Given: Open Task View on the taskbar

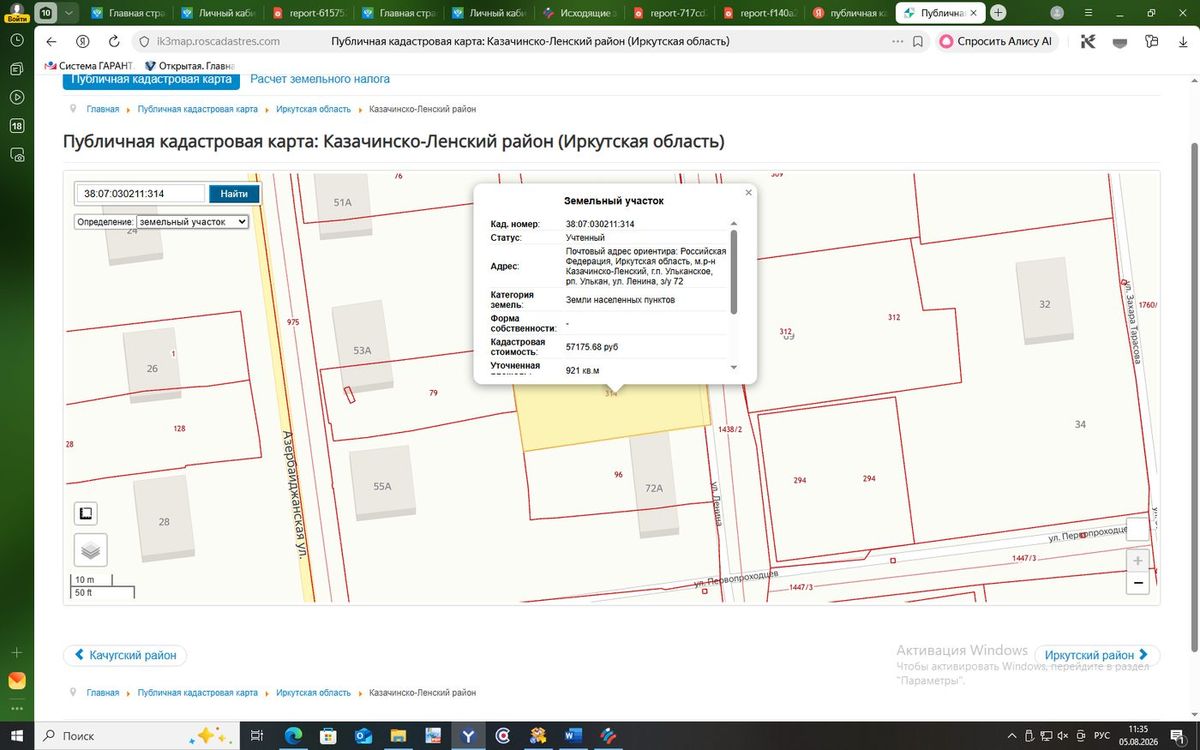Looking at the screenshot, I should click(x=257, y=735).
